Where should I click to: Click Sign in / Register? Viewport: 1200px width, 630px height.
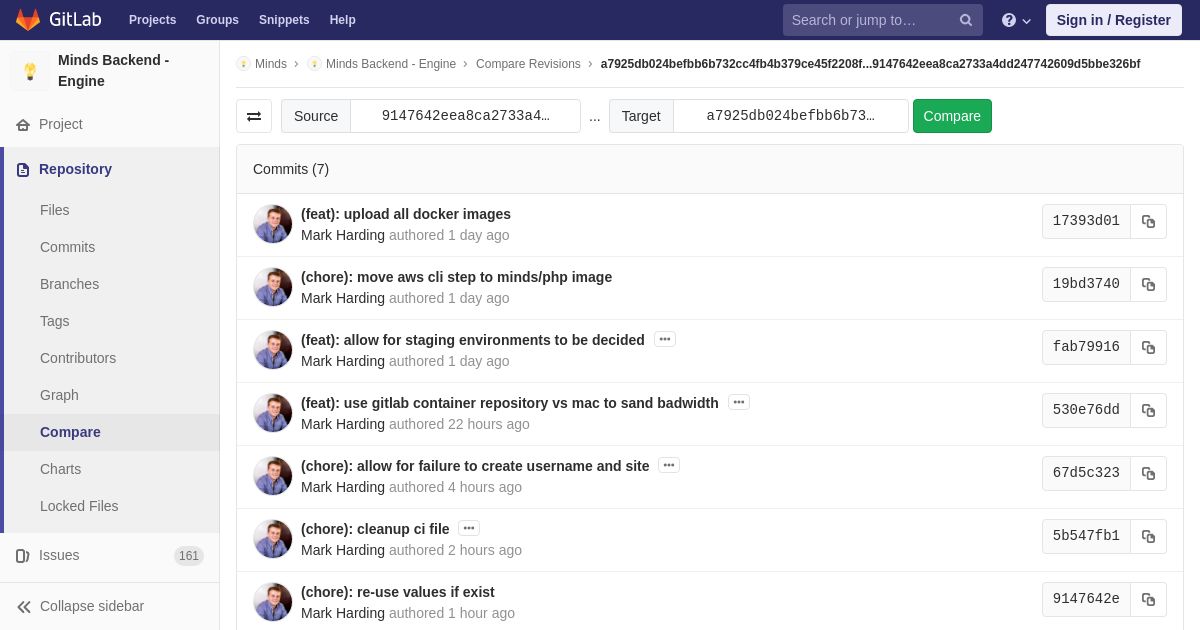click(x=1113, y=20)
